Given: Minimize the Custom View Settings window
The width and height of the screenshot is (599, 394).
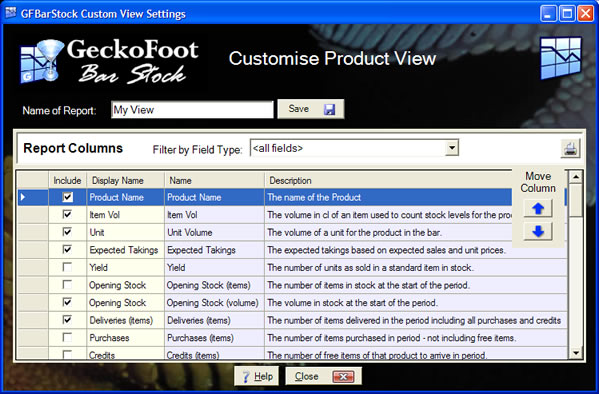Looking at the screenshot, I should pyautogui.click(x=549, y=14).
